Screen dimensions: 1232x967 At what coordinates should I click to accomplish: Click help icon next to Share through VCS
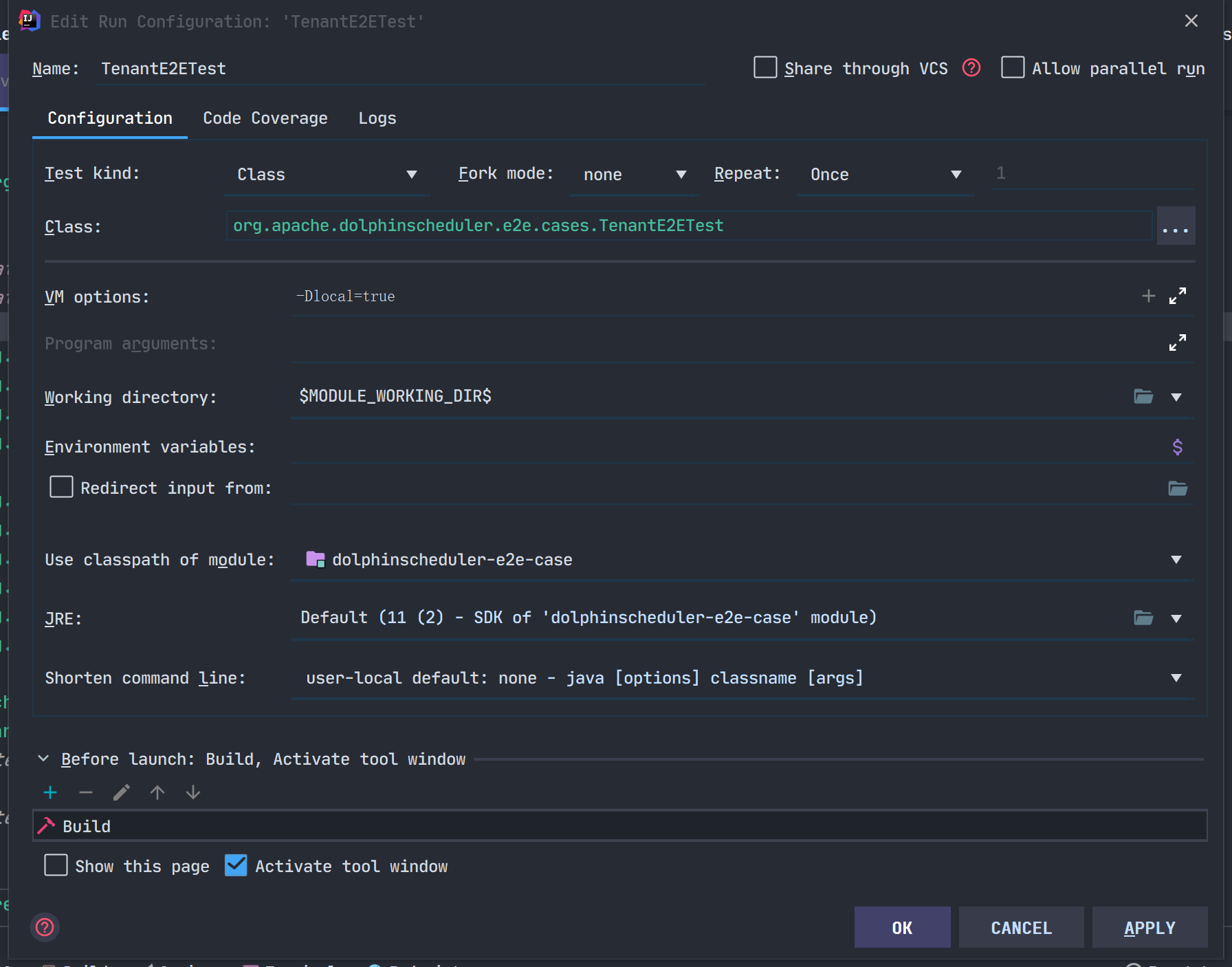pyautogui.click(x=971, y=68)
